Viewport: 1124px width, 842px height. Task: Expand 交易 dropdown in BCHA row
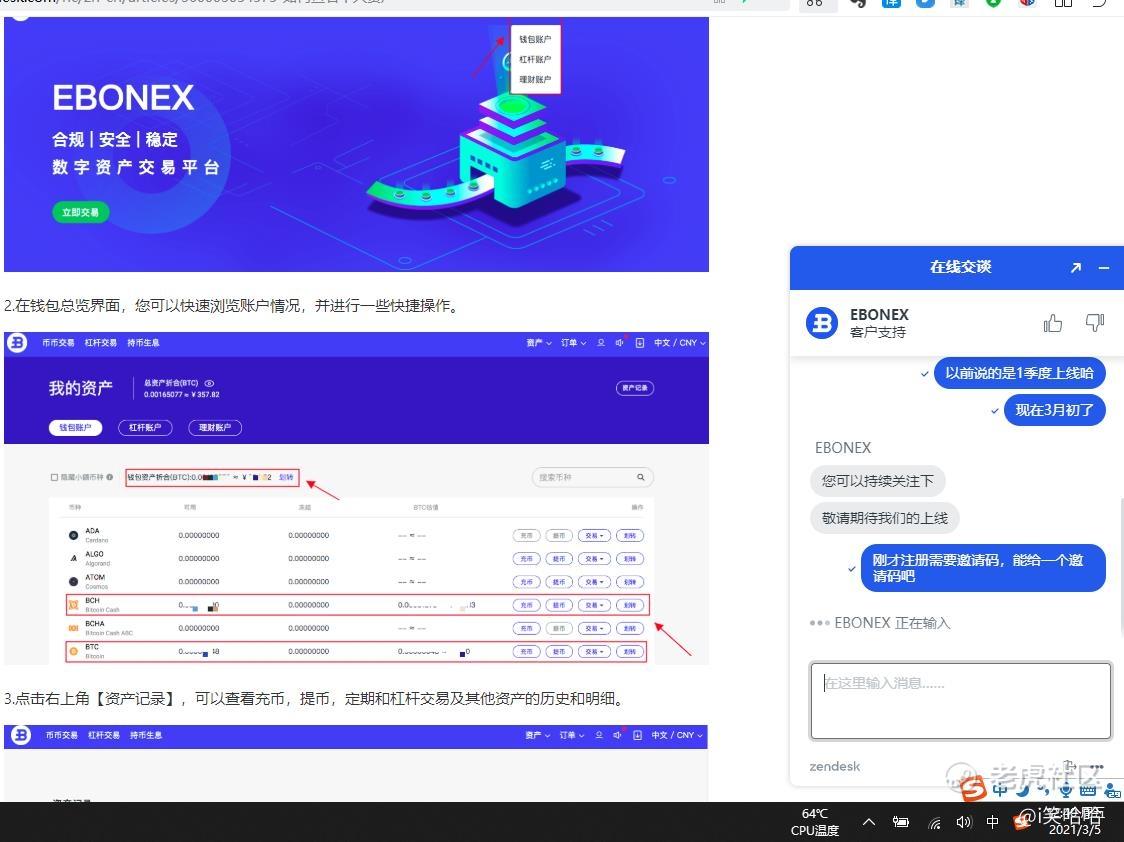coord(594,628)
